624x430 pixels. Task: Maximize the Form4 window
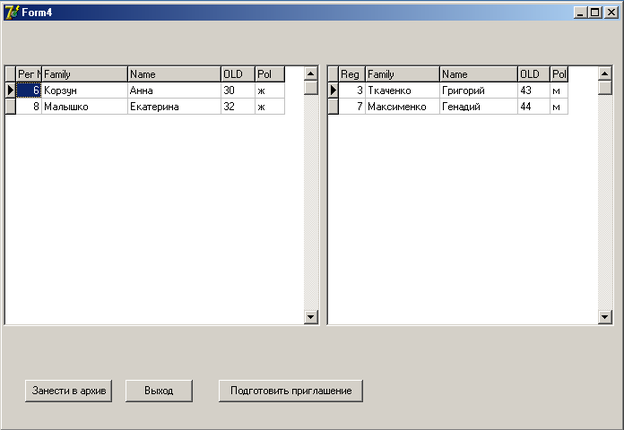(x=595, y=13)
